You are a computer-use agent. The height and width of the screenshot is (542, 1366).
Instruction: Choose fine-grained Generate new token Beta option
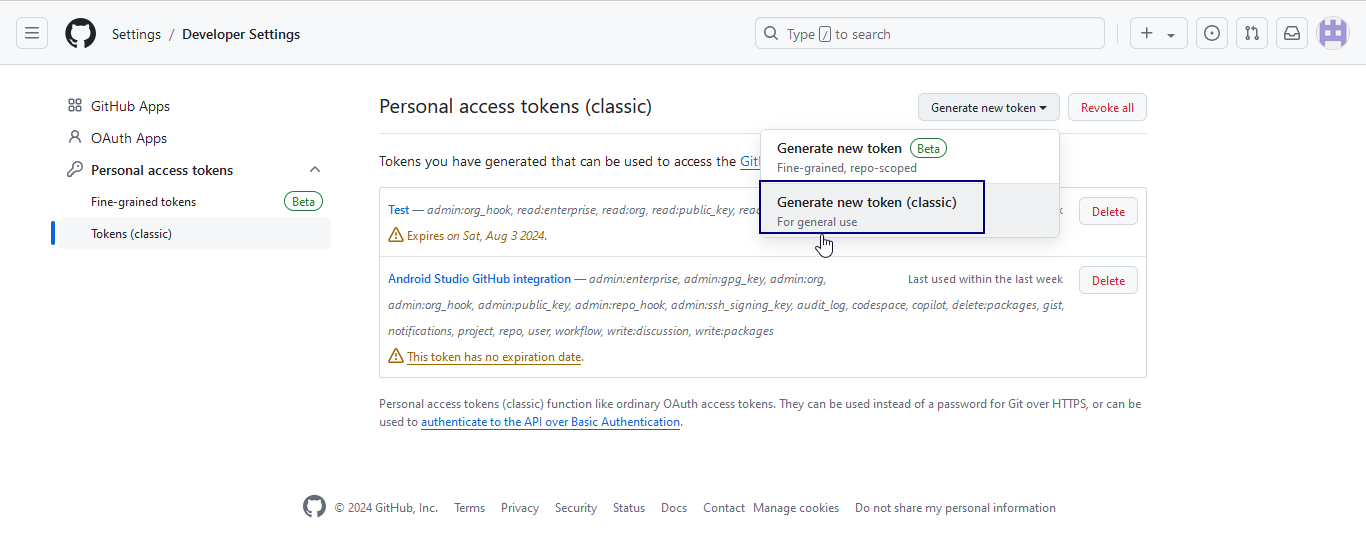point(909,157)
